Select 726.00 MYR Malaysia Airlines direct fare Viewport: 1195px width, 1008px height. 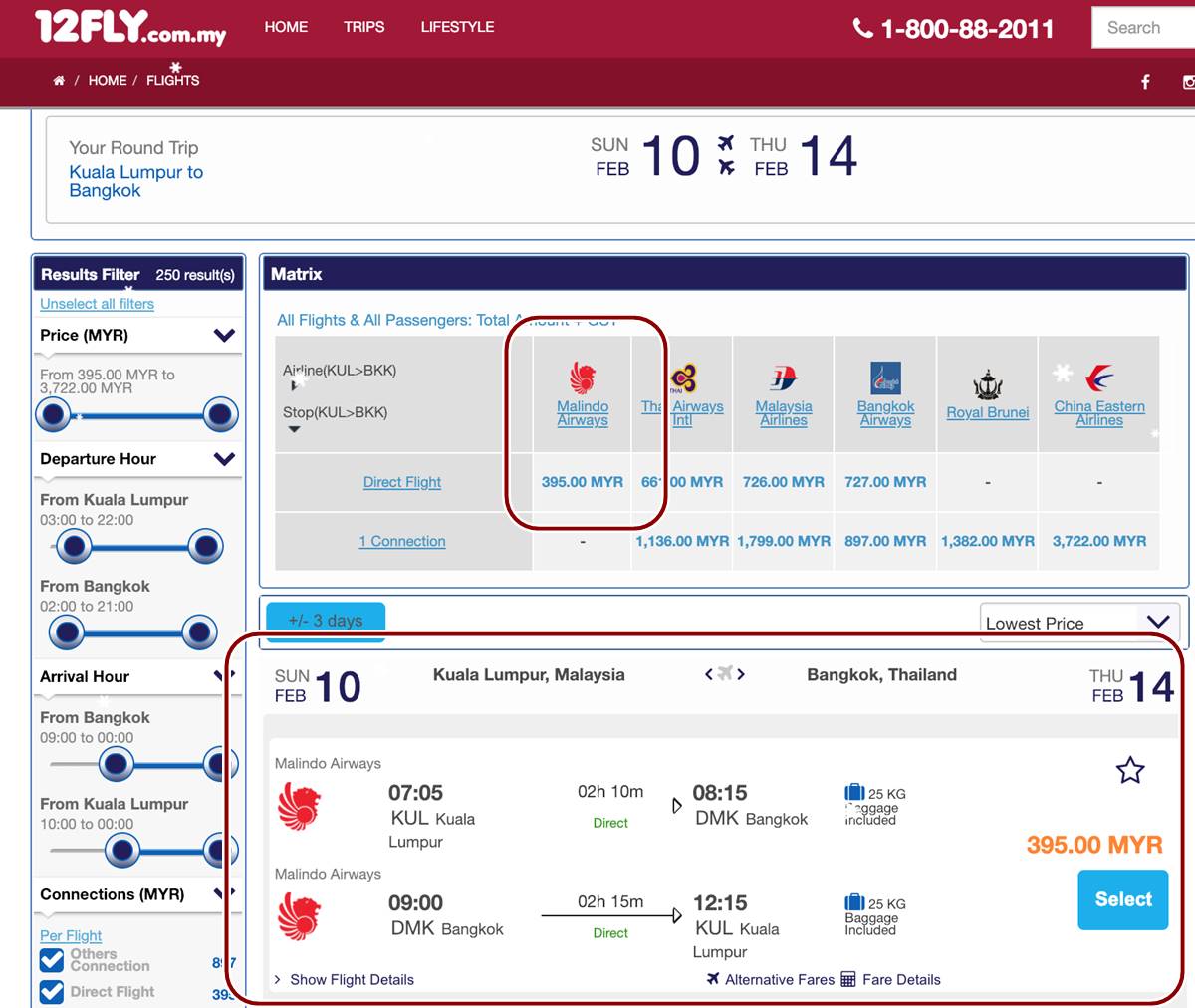[x=784, y=482]
